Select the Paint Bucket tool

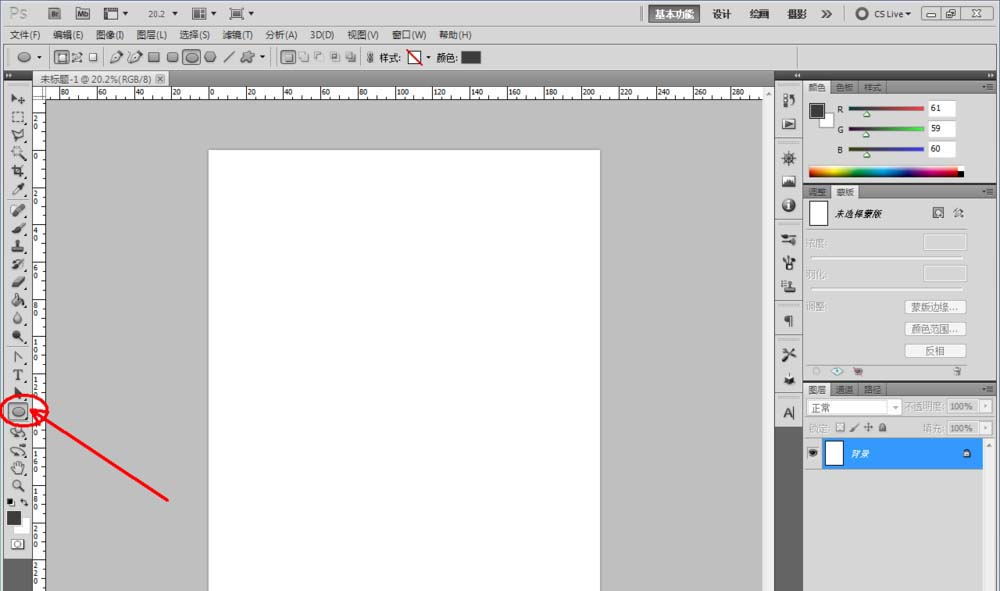[x=18, y=300]
